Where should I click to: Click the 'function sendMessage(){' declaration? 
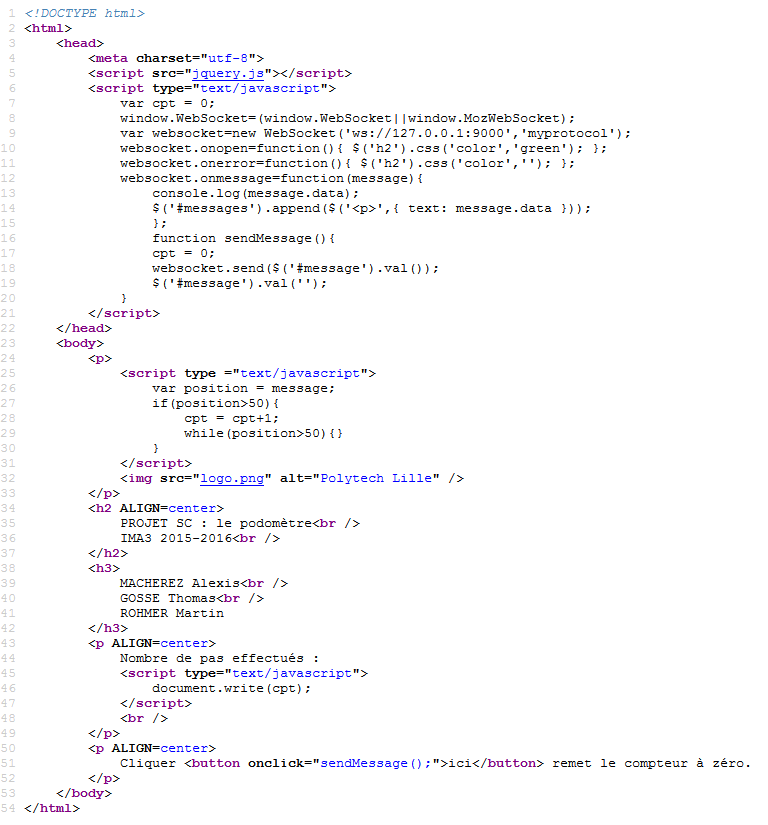(x=244, y=238)
